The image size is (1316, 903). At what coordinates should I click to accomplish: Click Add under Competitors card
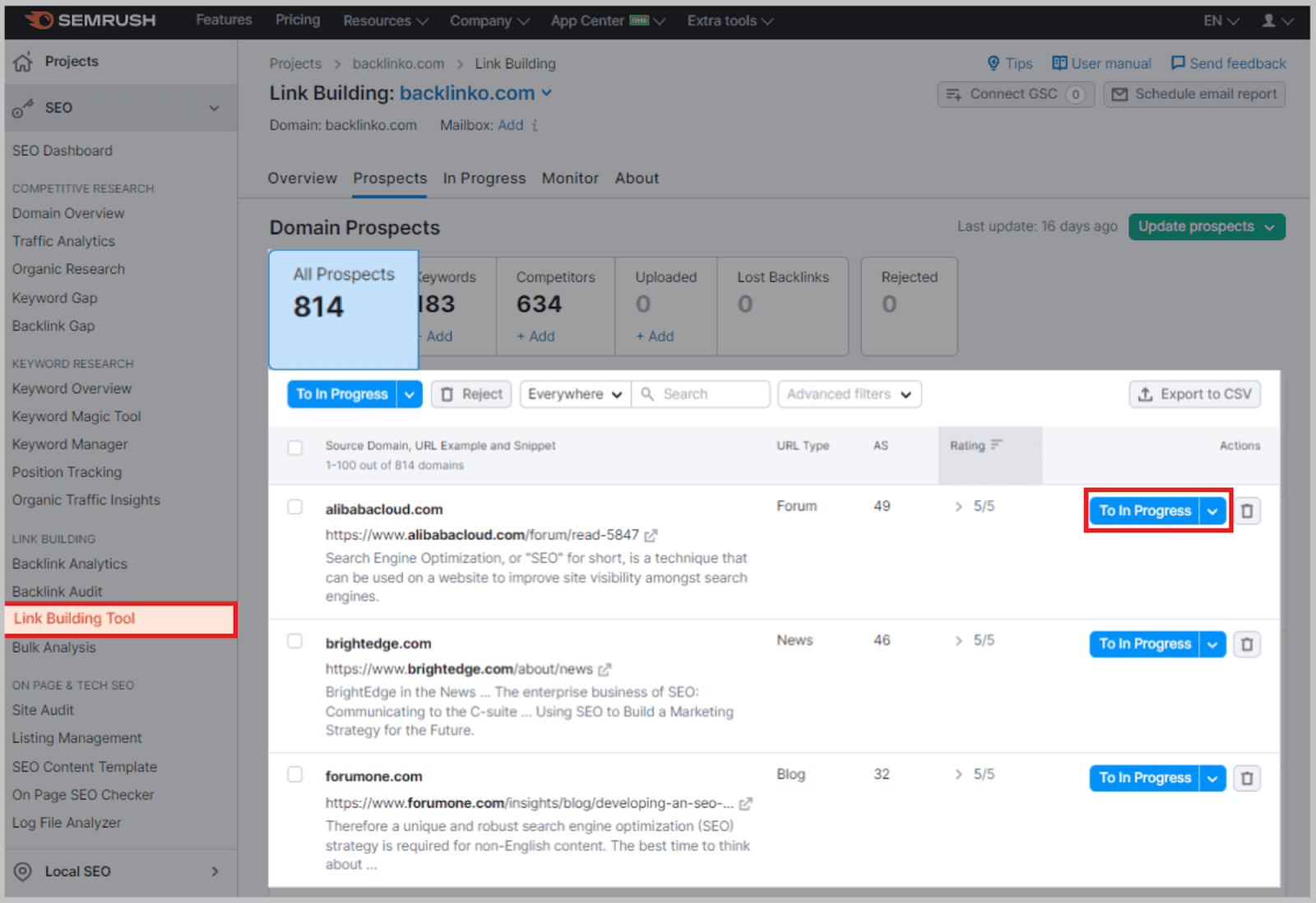pos(535,336)
